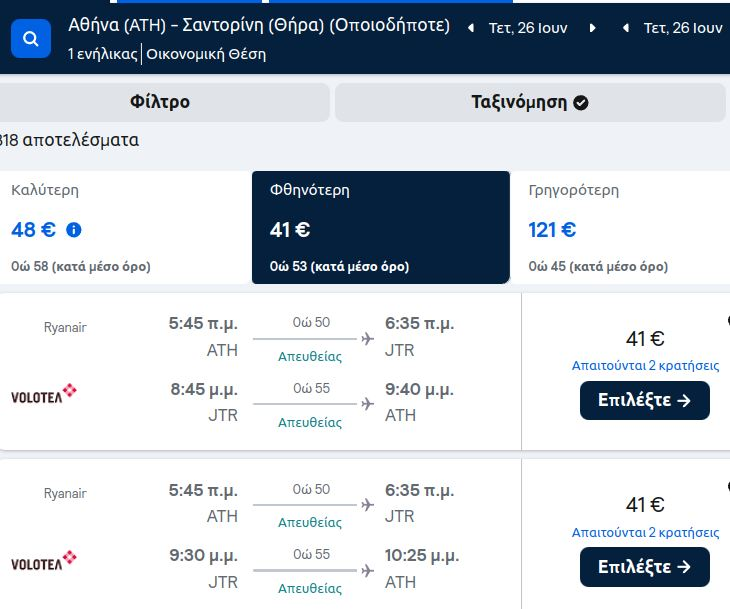Image resolution: width=730 pixels, height=609 pixels.
Task: Click Απαιτούνται 2 κρατήσεις link in first result
Action: [x=645, y=366]
